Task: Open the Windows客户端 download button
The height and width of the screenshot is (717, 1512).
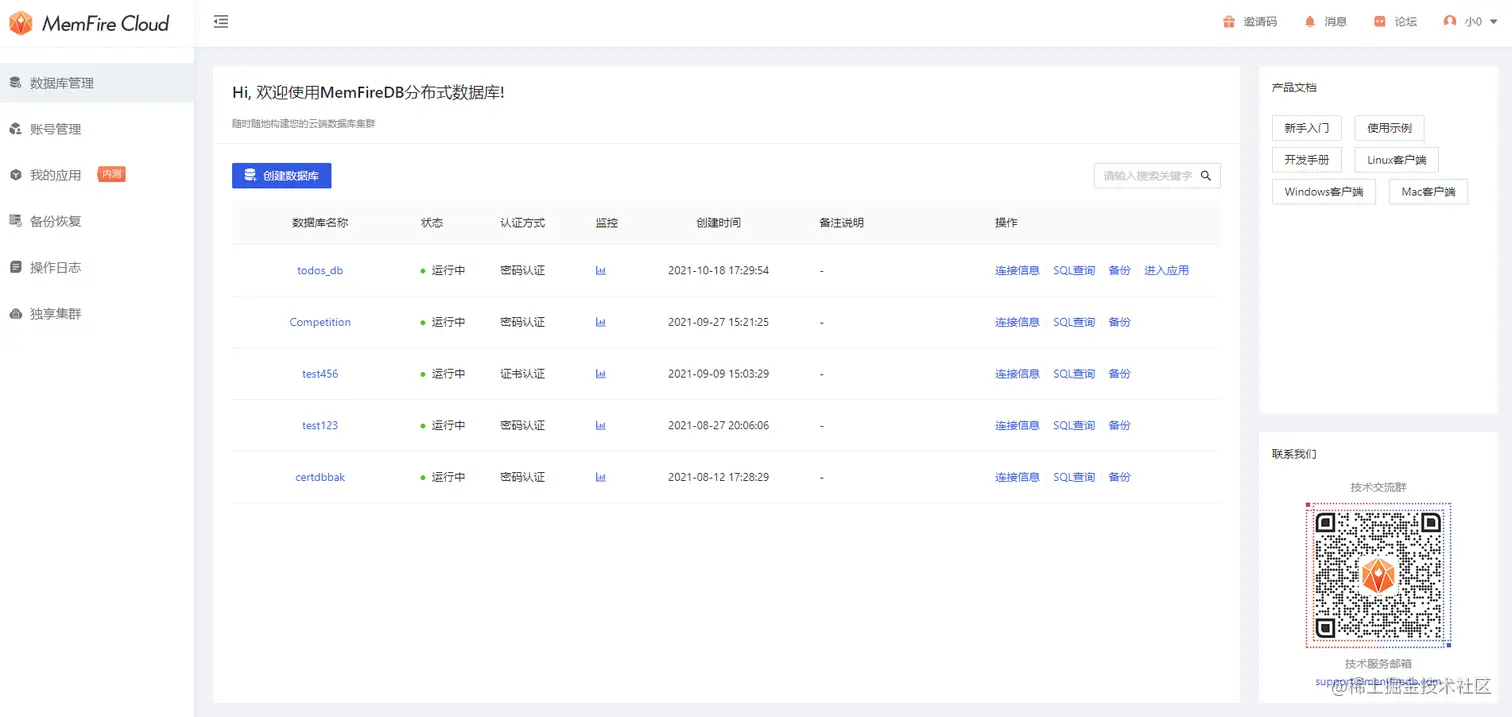Action: (1323, 192)
